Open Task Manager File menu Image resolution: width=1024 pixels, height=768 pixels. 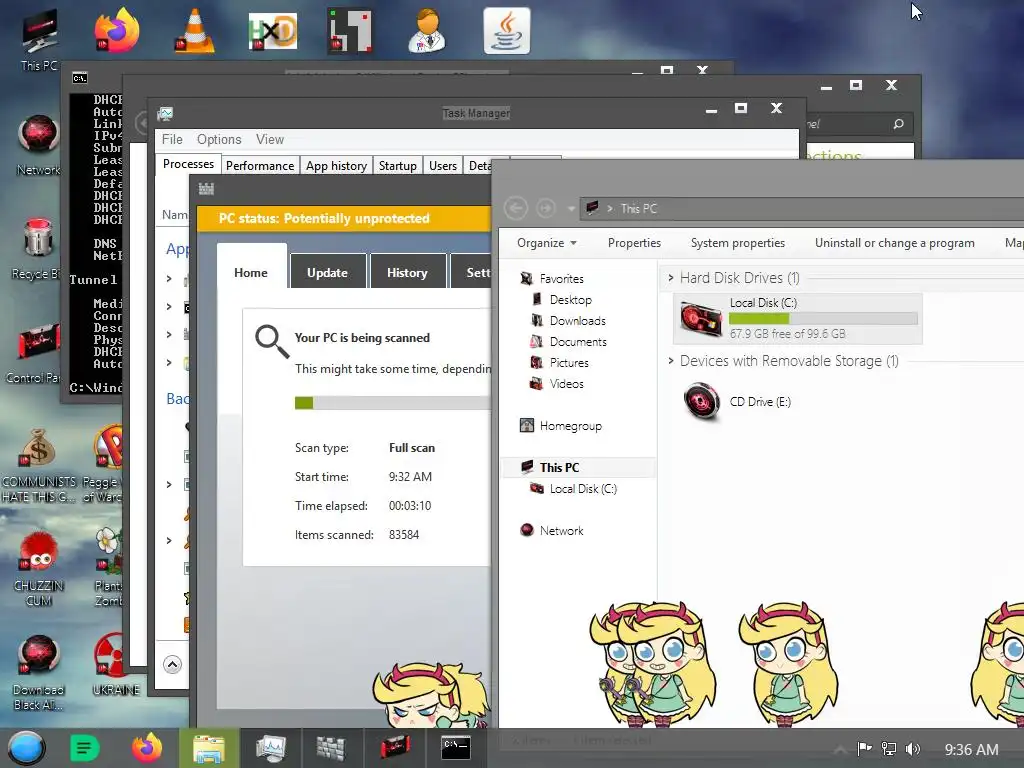click(172, 139)
